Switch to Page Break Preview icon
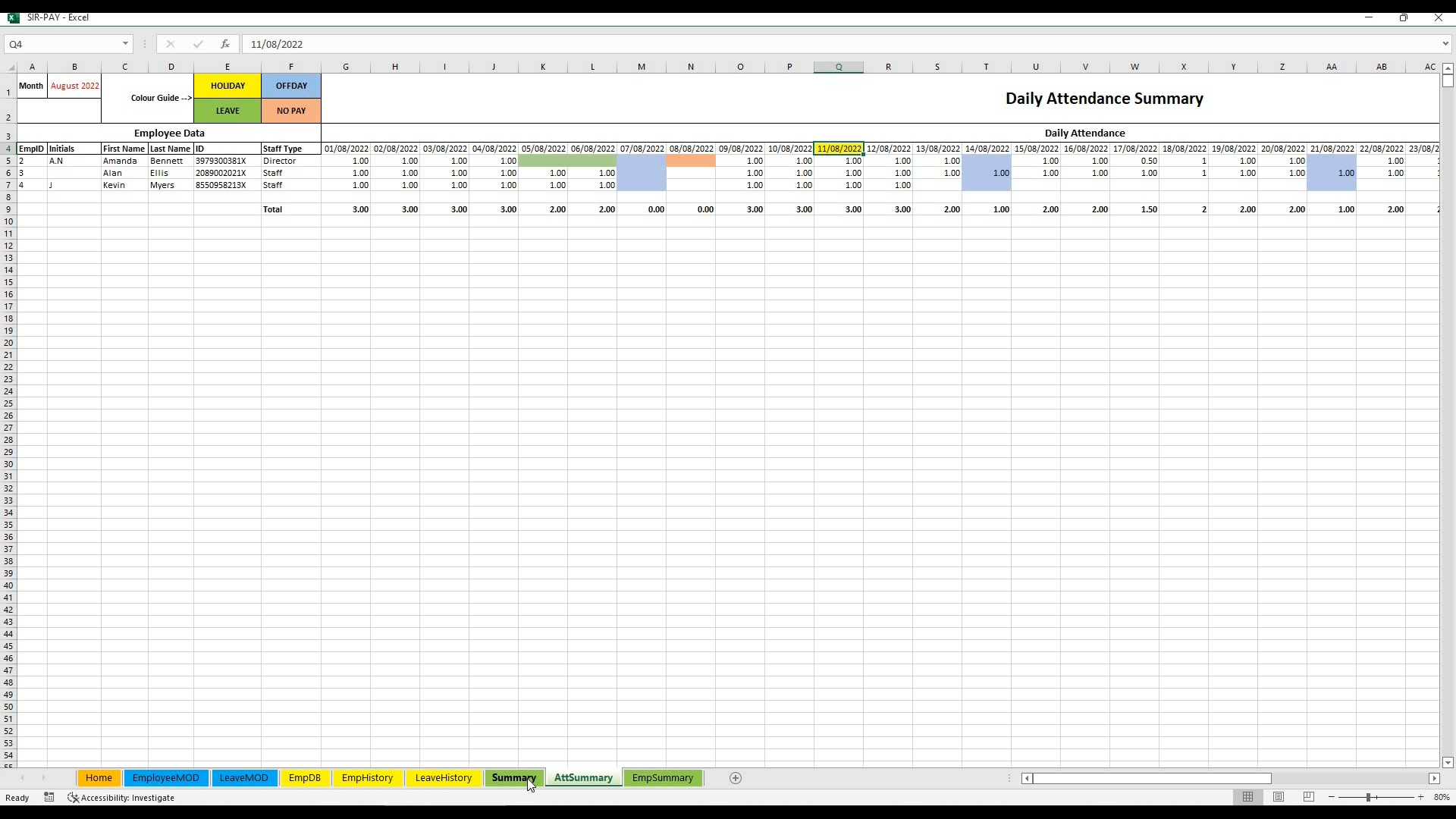 1309,797
